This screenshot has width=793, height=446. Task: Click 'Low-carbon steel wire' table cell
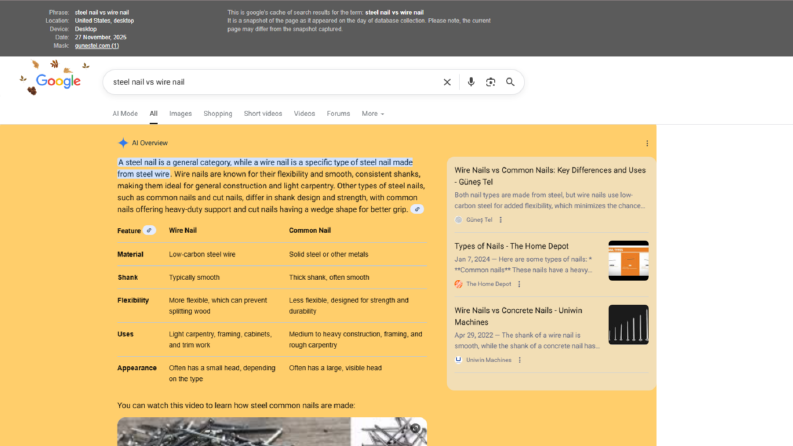[202, 254]
